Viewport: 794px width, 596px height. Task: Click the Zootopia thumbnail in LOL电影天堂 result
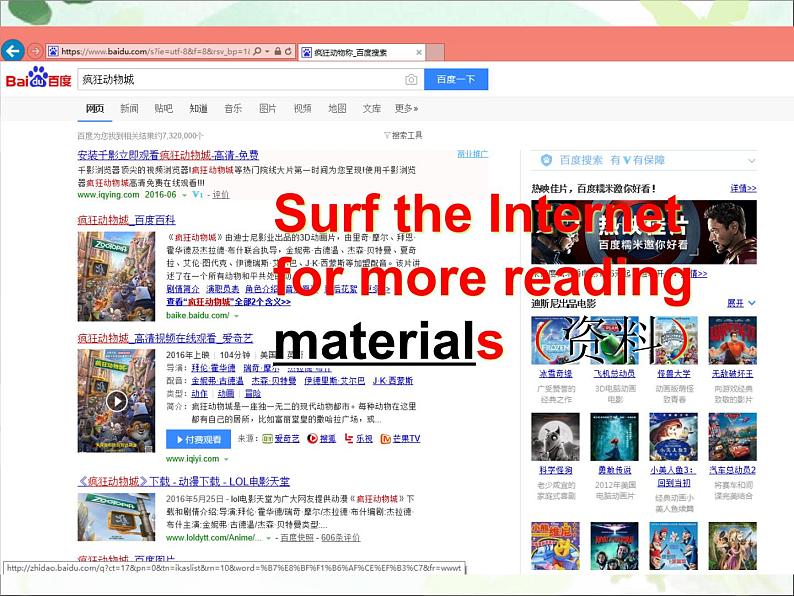coord(116,518)
